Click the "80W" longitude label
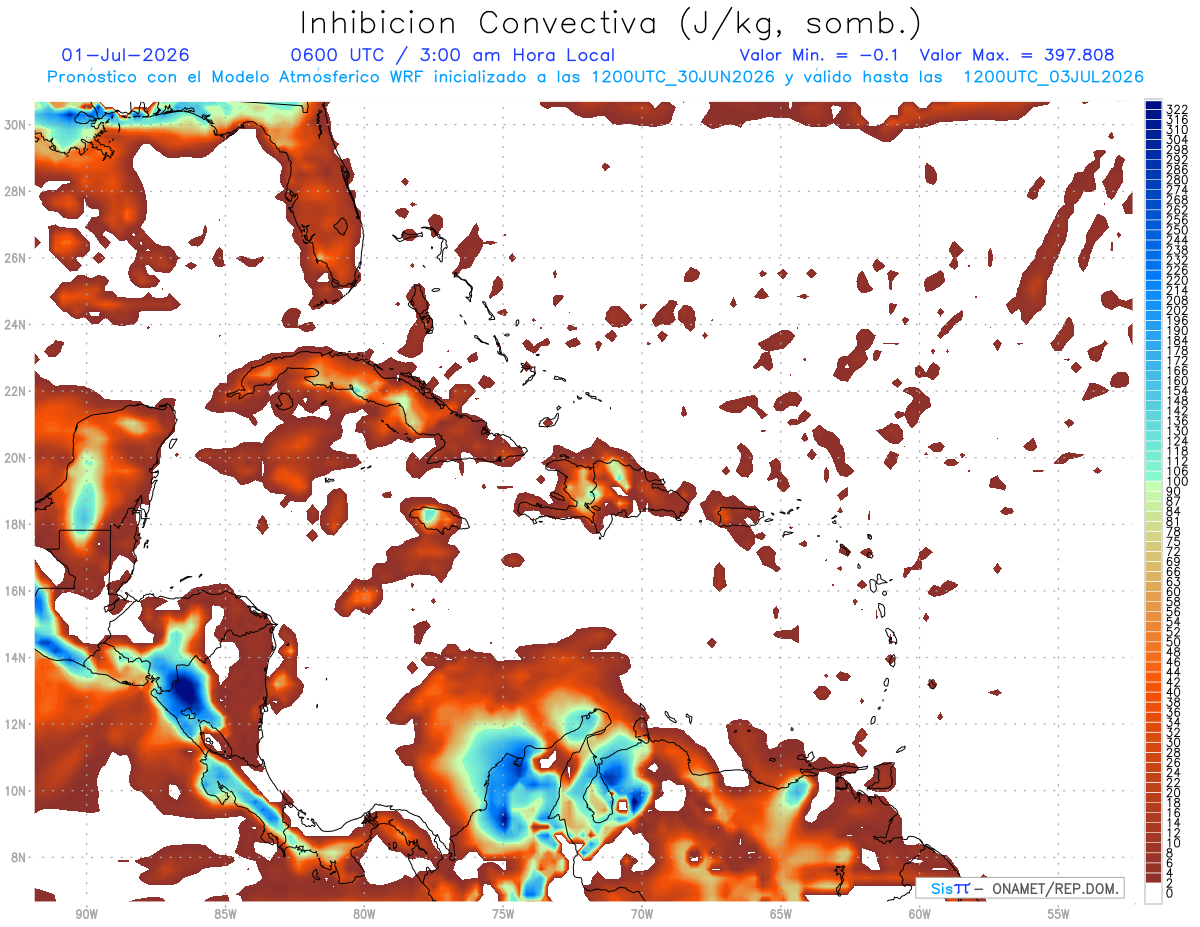 click(364, 914)
